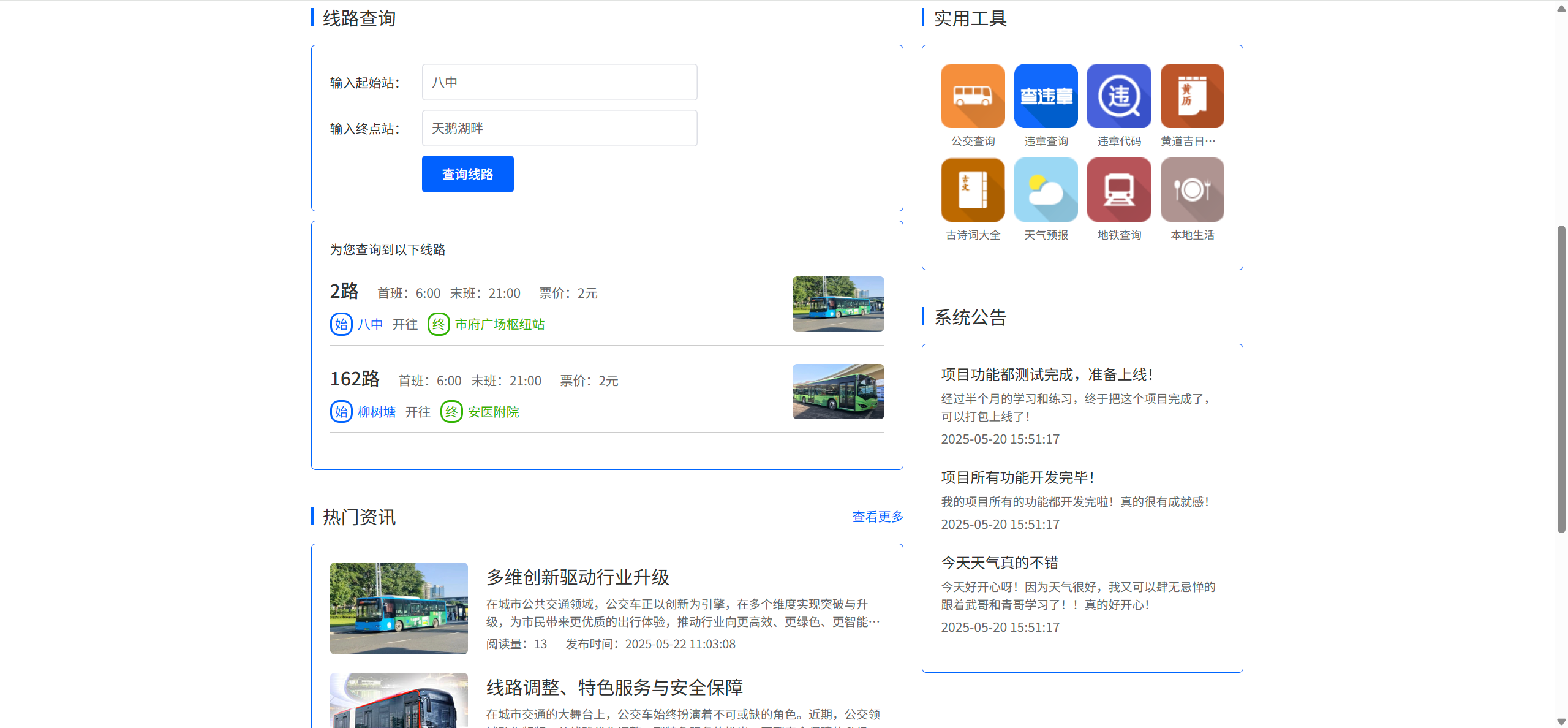Open announcement 项目功能都测试完成，准备上线!
Viewport: 1568px width, 728px height.
[x=1047, y=374]
